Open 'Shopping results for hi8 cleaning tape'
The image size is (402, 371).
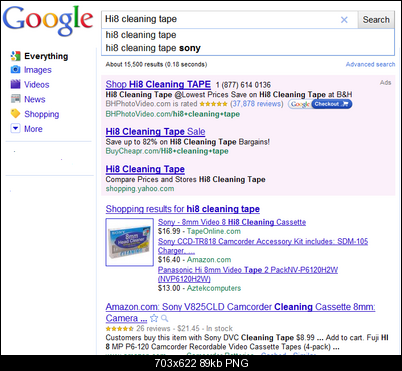[x=183, y=209]
